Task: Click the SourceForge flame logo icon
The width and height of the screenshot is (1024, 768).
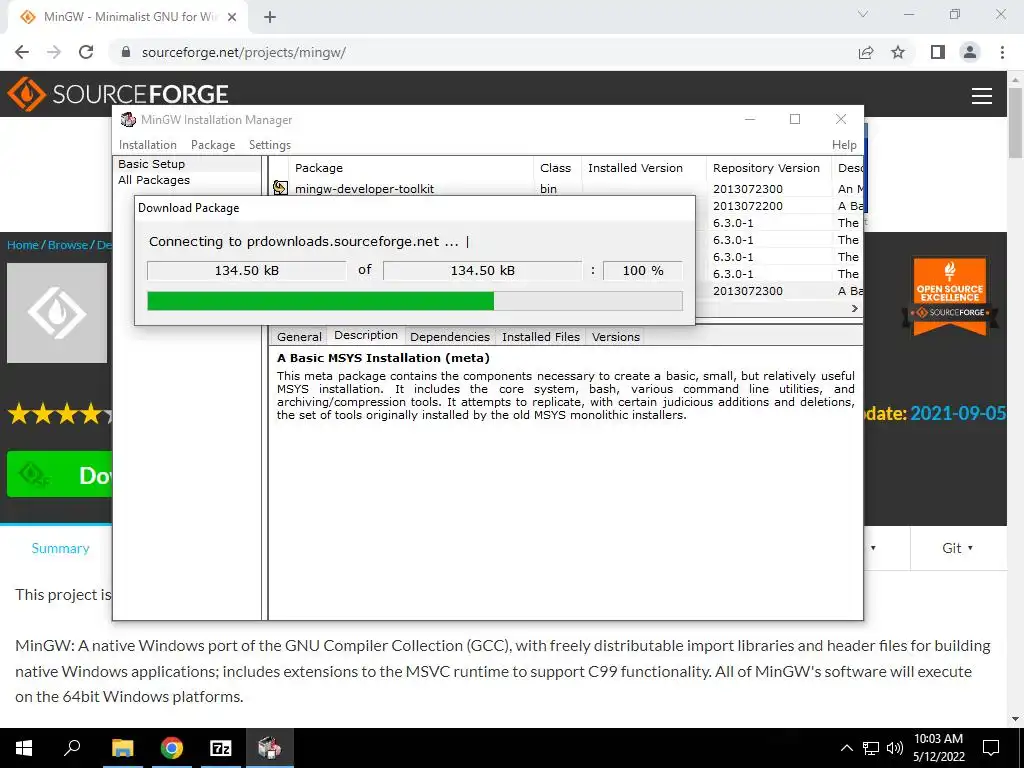Action: pos(26,94)
